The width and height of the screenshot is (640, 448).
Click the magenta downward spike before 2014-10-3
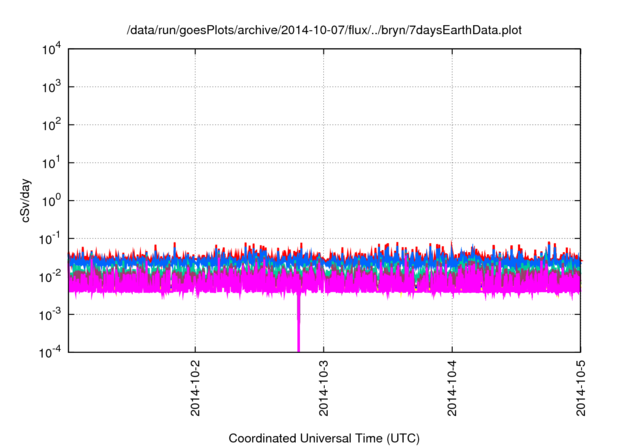click(x=298, y=322)
